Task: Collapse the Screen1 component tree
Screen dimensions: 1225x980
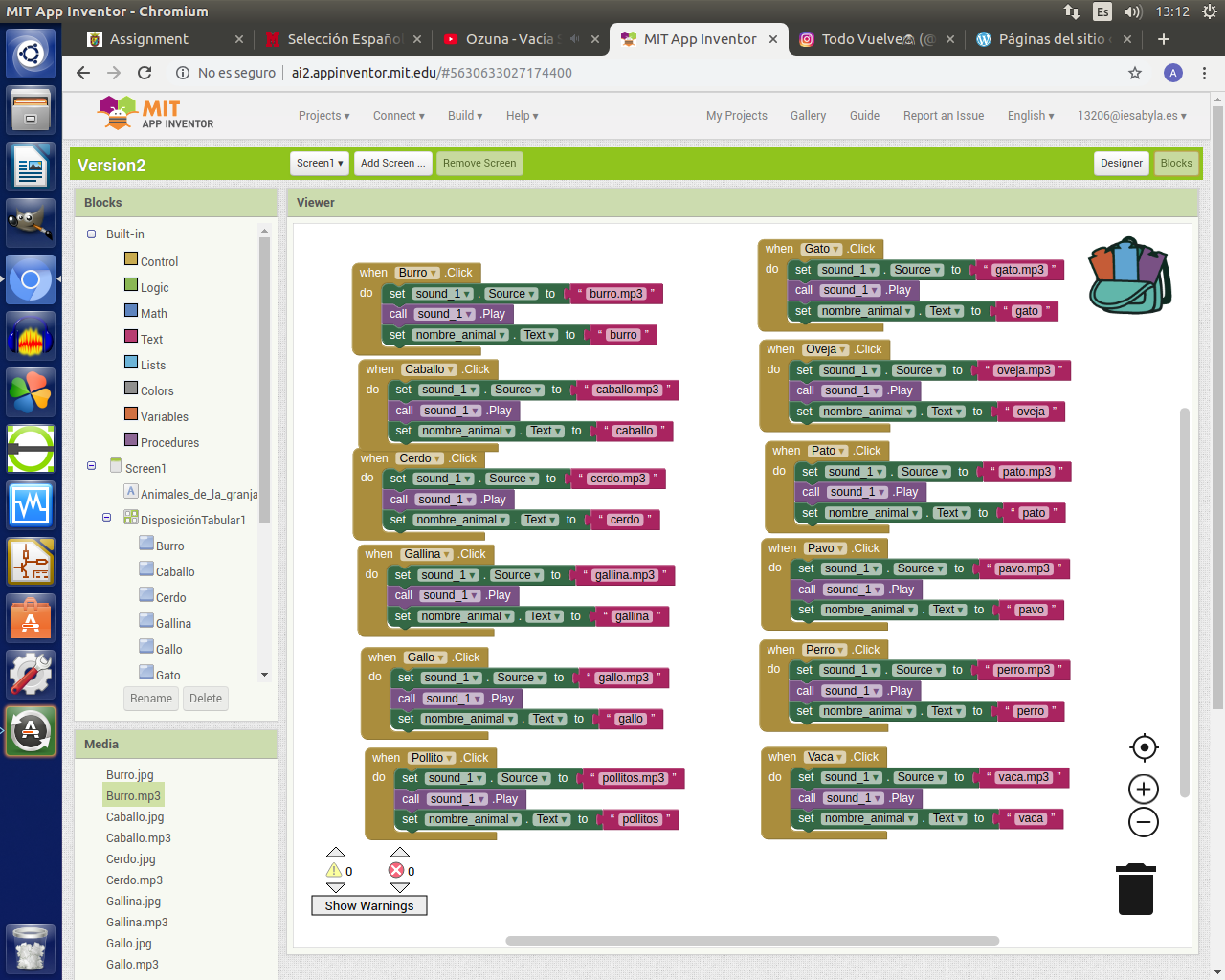Action: [92, 466]
